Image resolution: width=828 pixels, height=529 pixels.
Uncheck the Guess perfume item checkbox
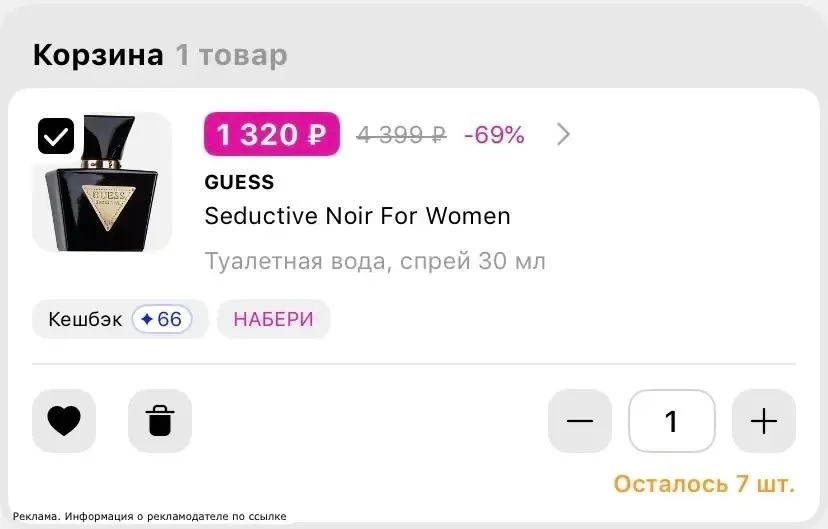pos(56,137)
